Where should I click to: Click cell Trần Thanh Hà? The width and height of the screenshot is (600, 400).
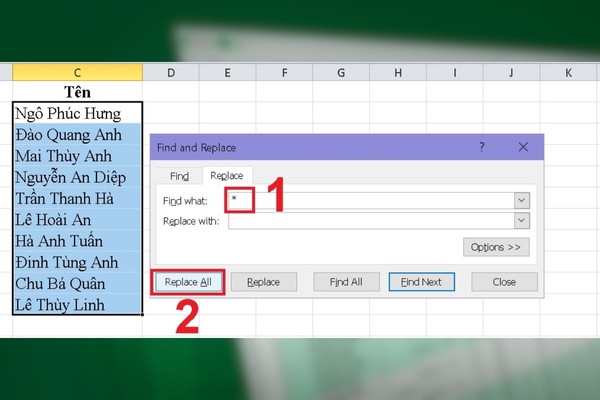click(x=77, y=198)
